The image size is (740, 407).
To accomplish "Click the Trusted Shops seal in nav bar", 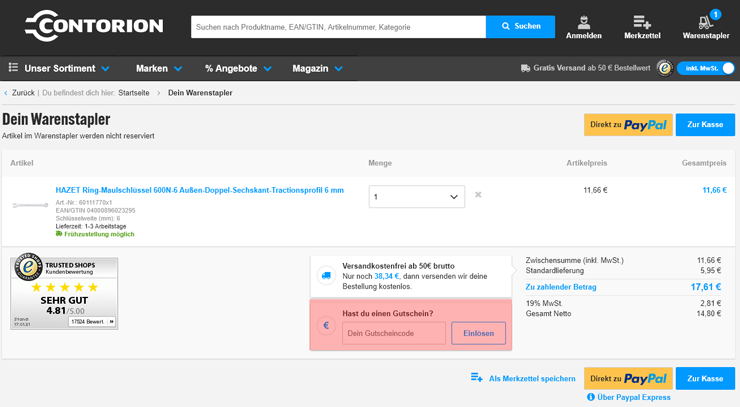I will pos(664,68).
